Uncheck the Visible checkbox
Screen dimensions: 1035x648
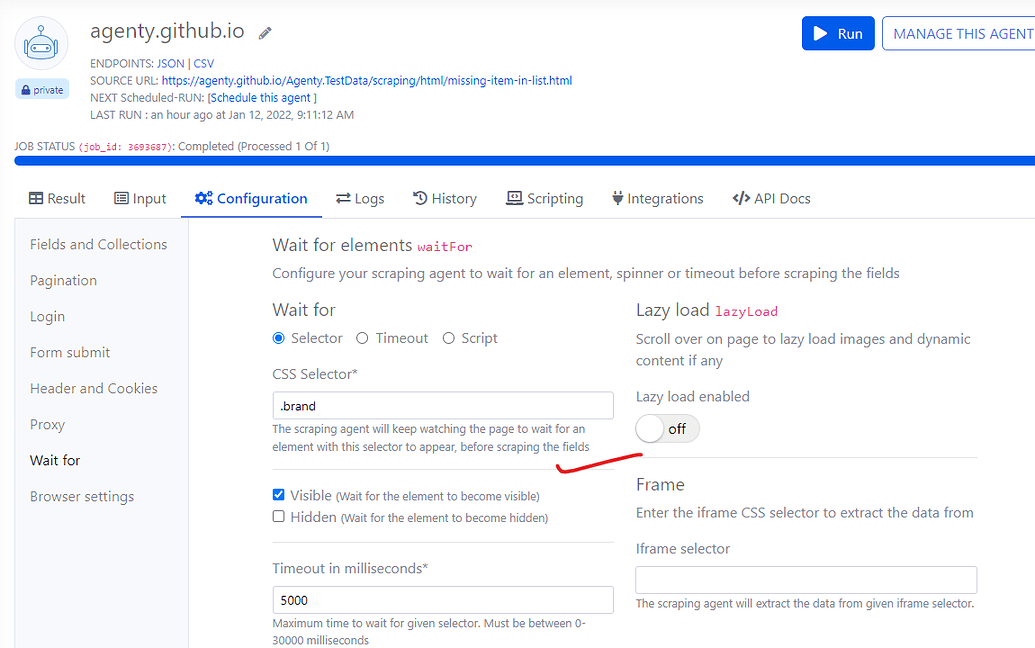point(279,495)
